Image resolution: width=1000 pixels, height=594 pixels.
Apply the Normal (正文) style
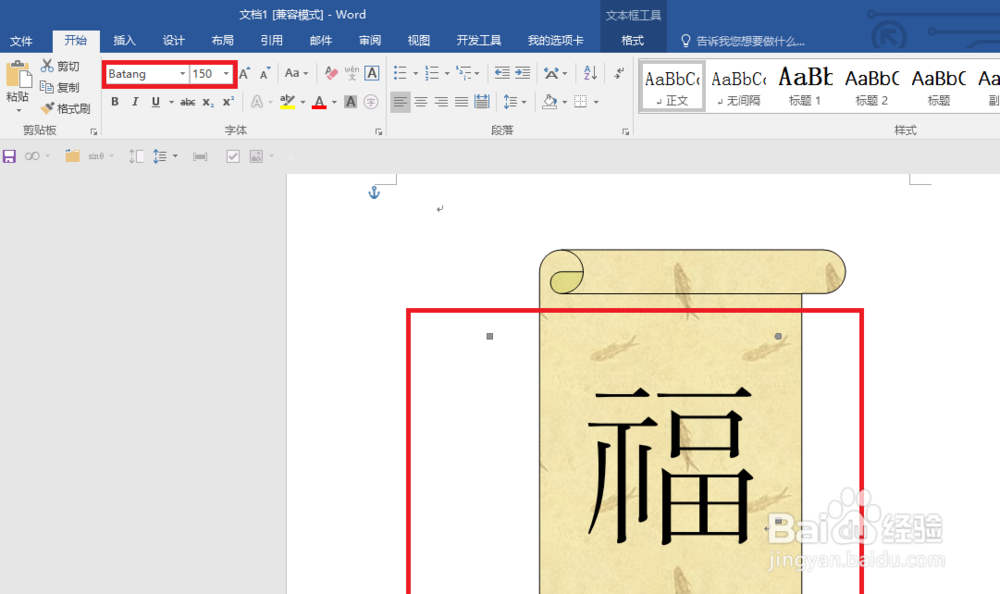[672, 87]
